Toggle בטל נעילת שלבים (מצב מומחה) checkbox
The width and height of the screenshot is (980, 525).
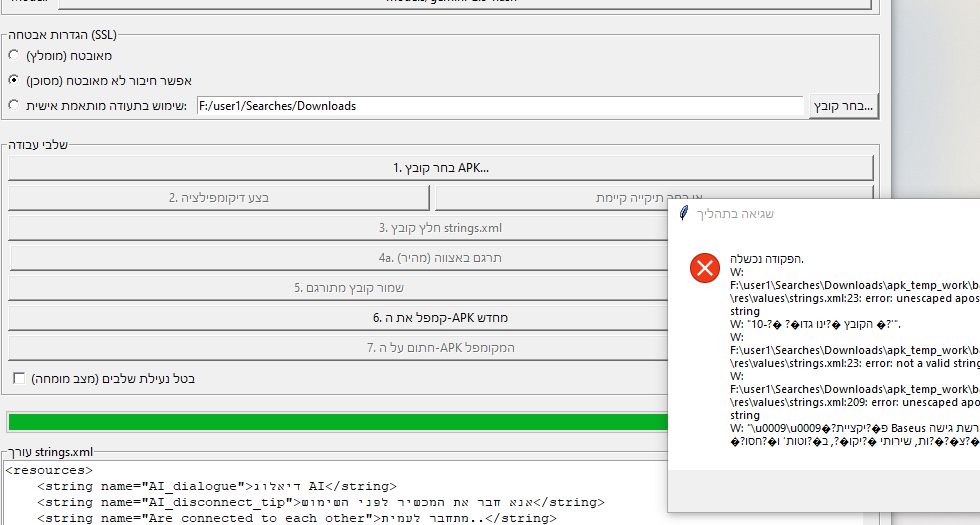point(19,379)
